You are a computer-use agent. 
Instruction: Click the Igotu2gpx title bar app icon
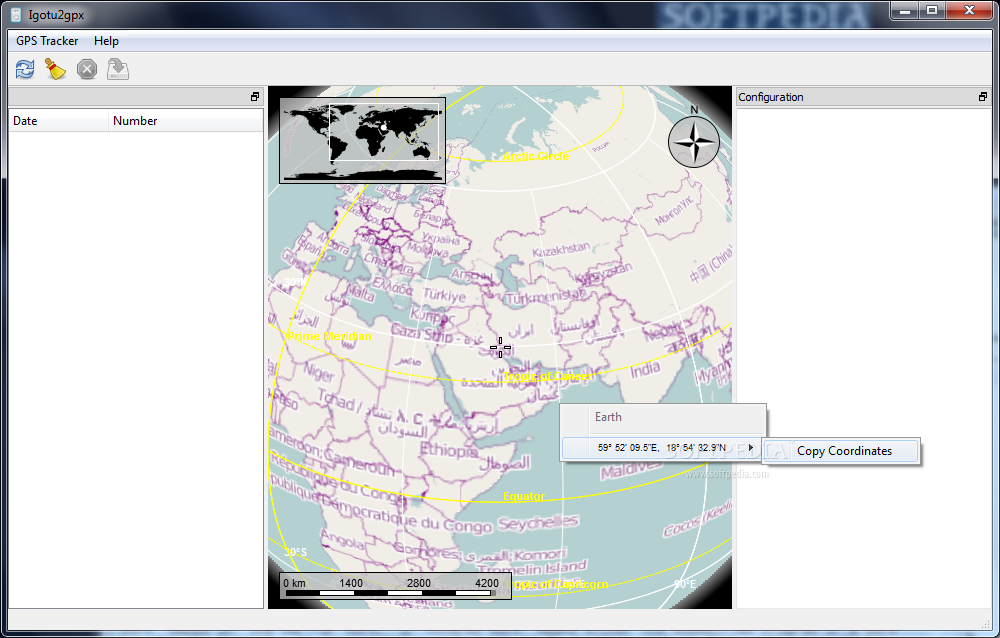point(17,15)
